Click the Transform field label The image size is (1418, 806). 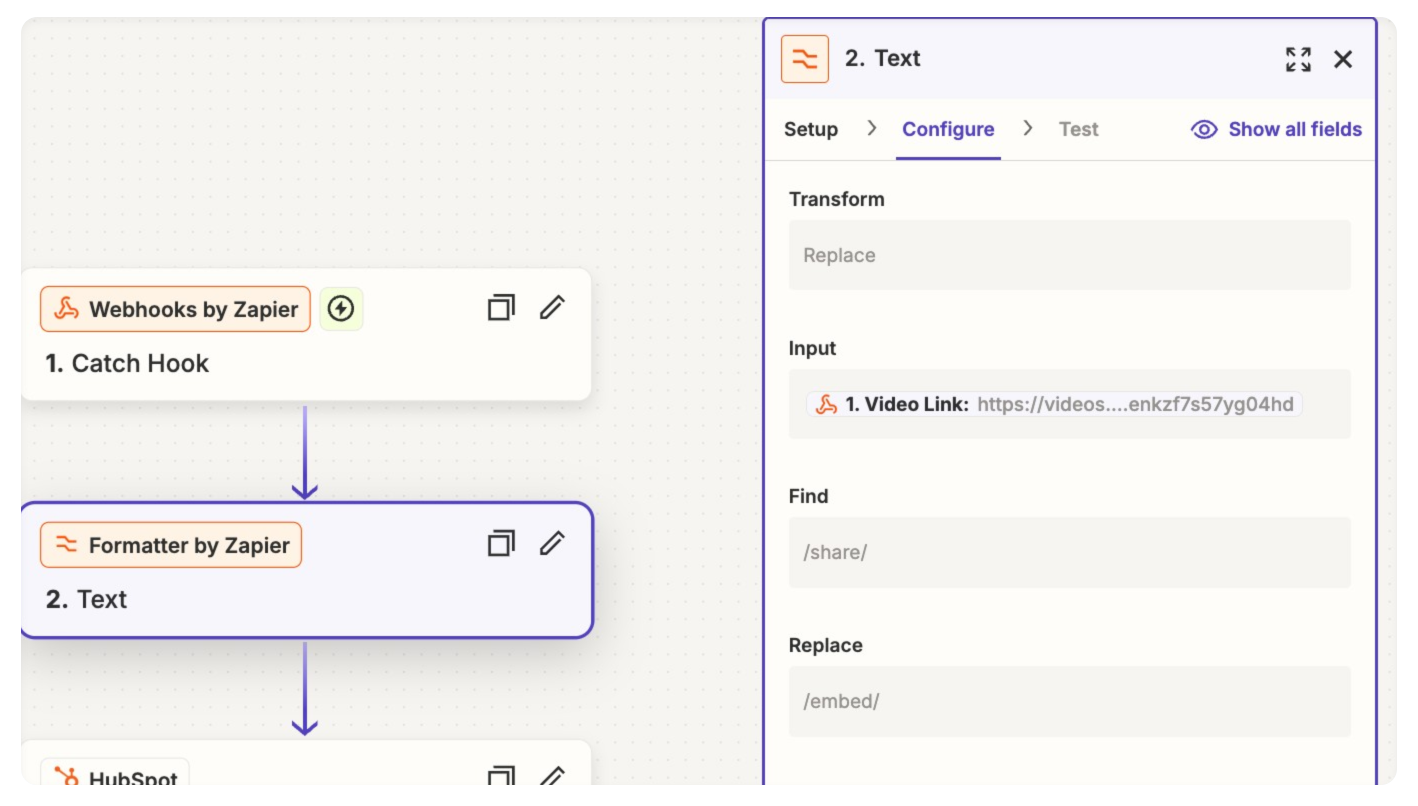(x=836, y=199)
